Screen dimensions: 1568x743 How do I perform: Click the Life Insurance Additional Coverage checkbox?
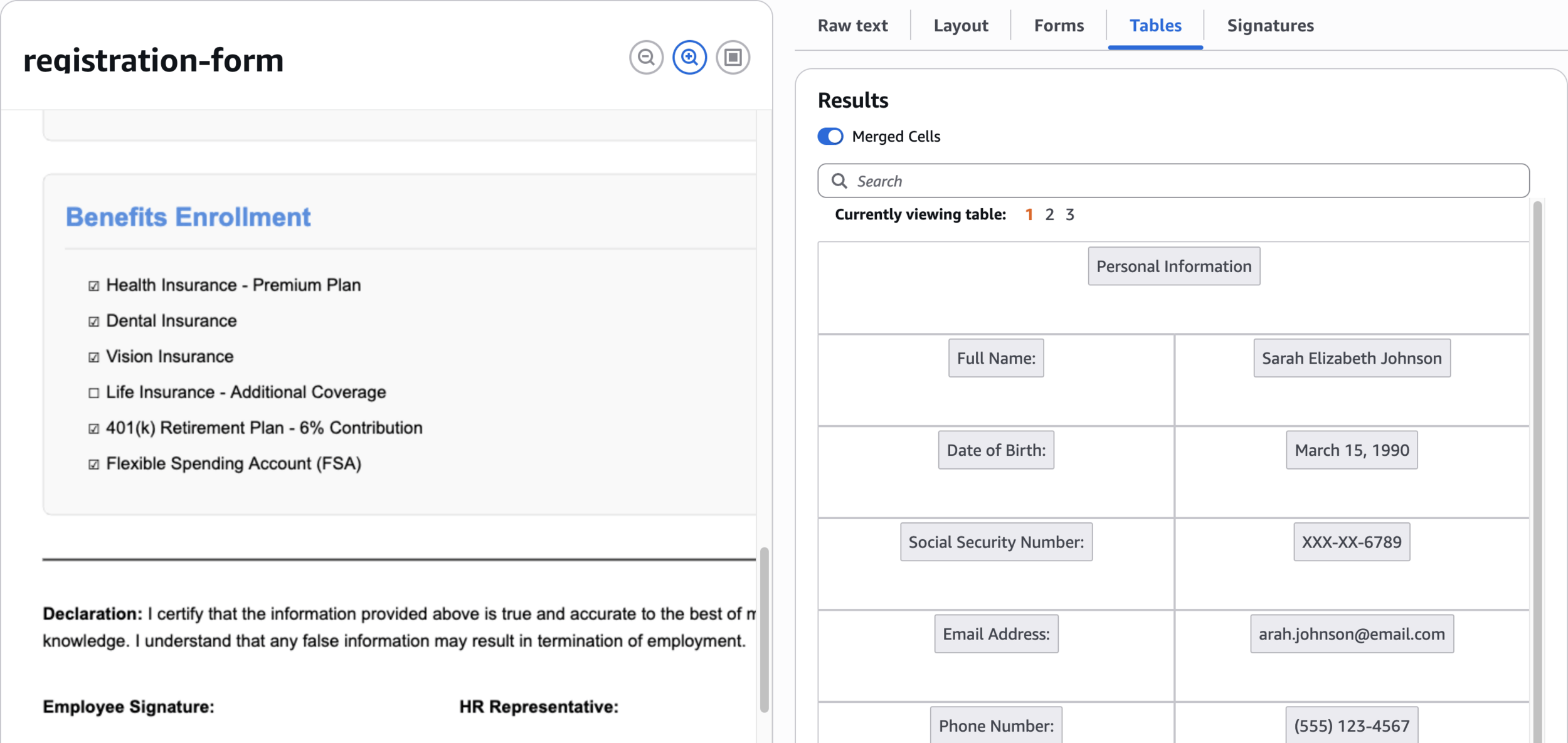94,393
